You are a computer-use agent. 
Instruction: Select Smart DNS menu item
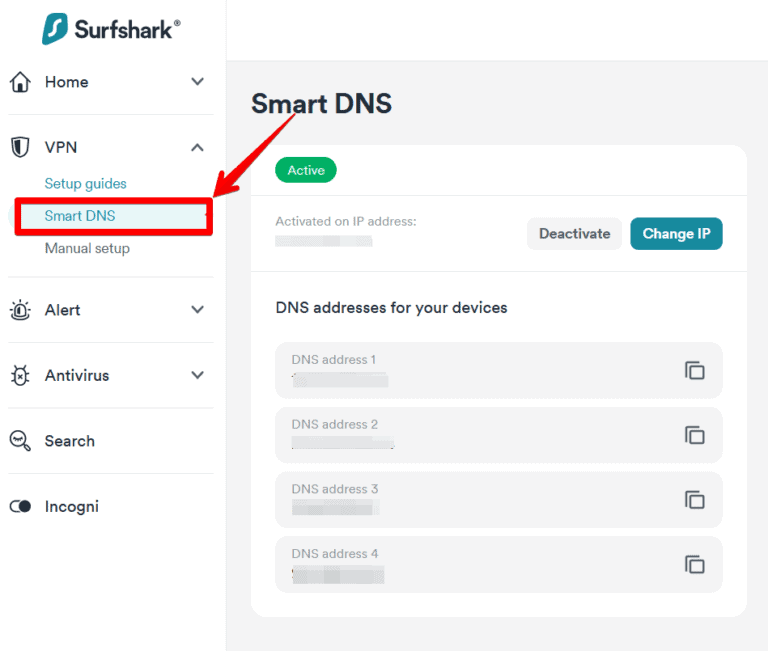80,216
